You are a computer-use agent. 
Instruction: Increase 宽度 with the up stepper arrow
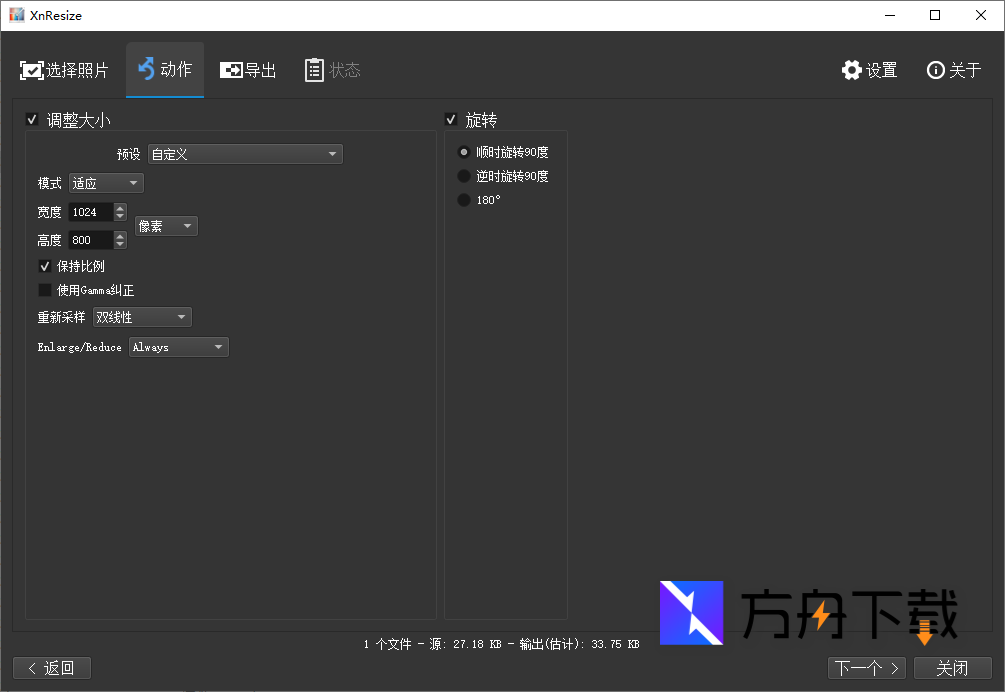[x=119, y=207]
